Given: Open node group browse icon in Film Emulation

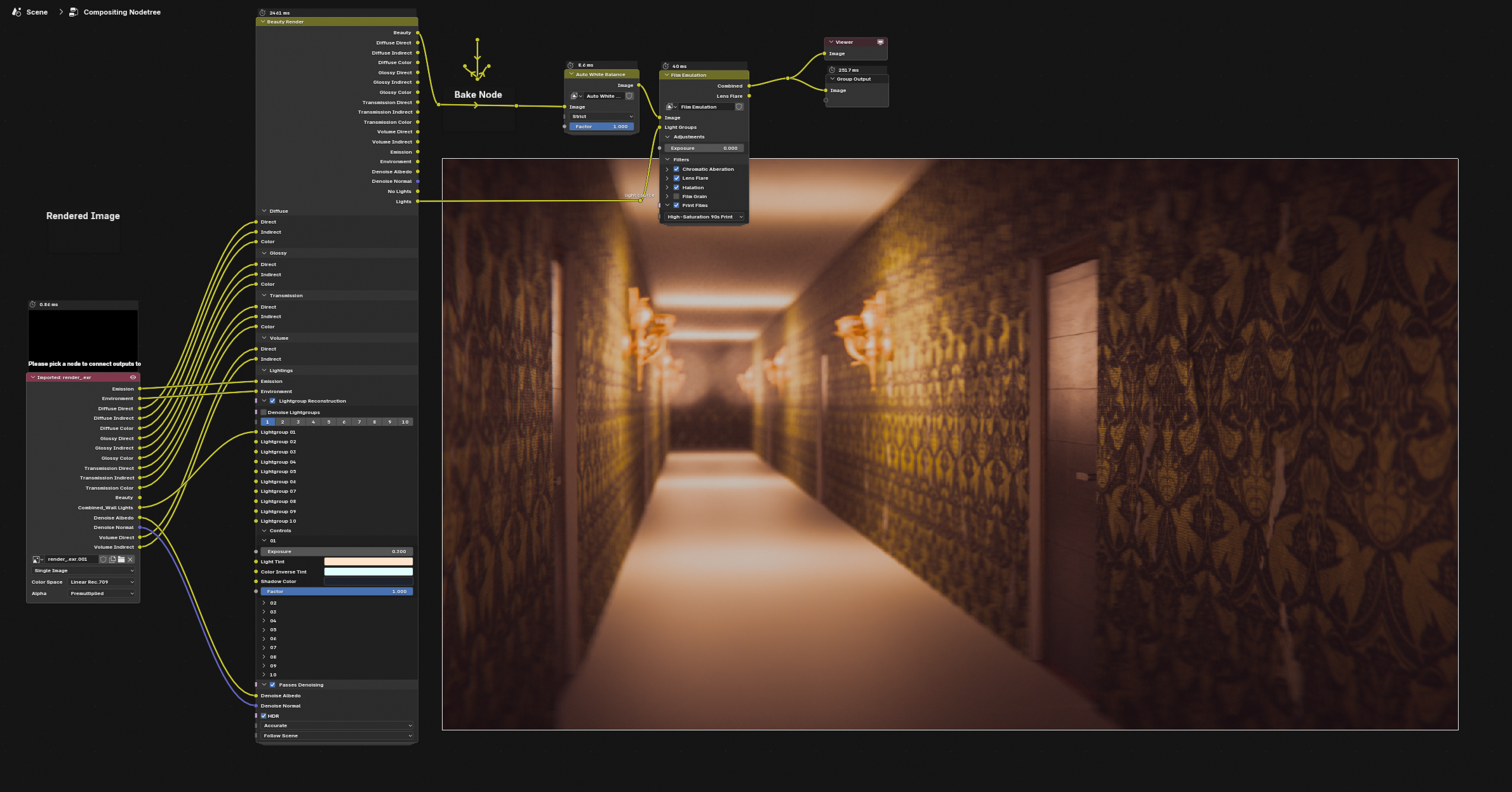Looking at the screenshot, I should point(671,107).
